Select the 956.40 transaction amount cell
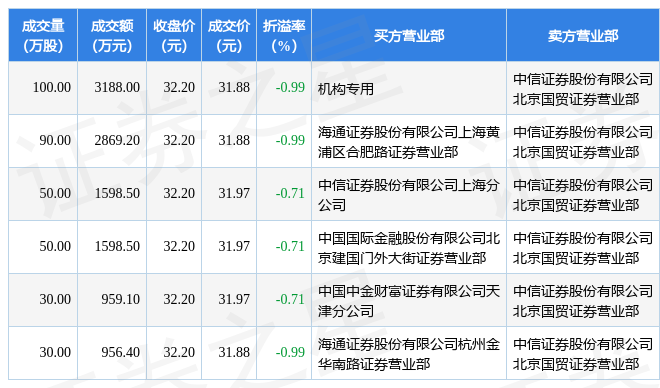Viewport: 660px width, 388px height. coord(112,353)
